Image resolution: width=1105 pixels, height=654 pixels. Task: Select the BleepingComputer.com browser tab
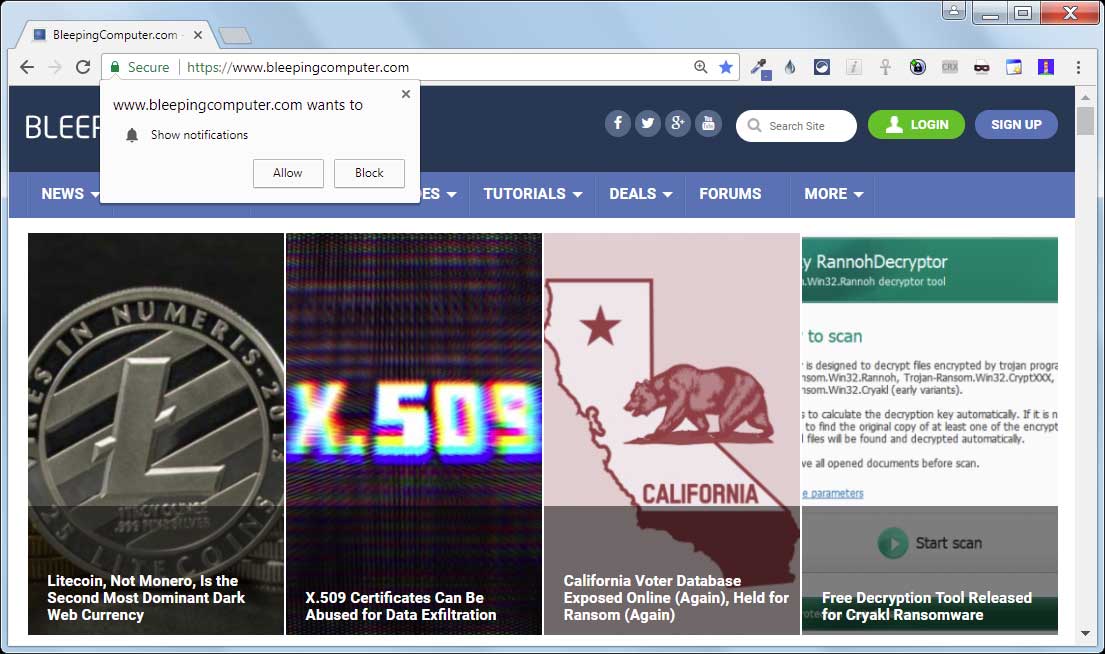(115, 35)
